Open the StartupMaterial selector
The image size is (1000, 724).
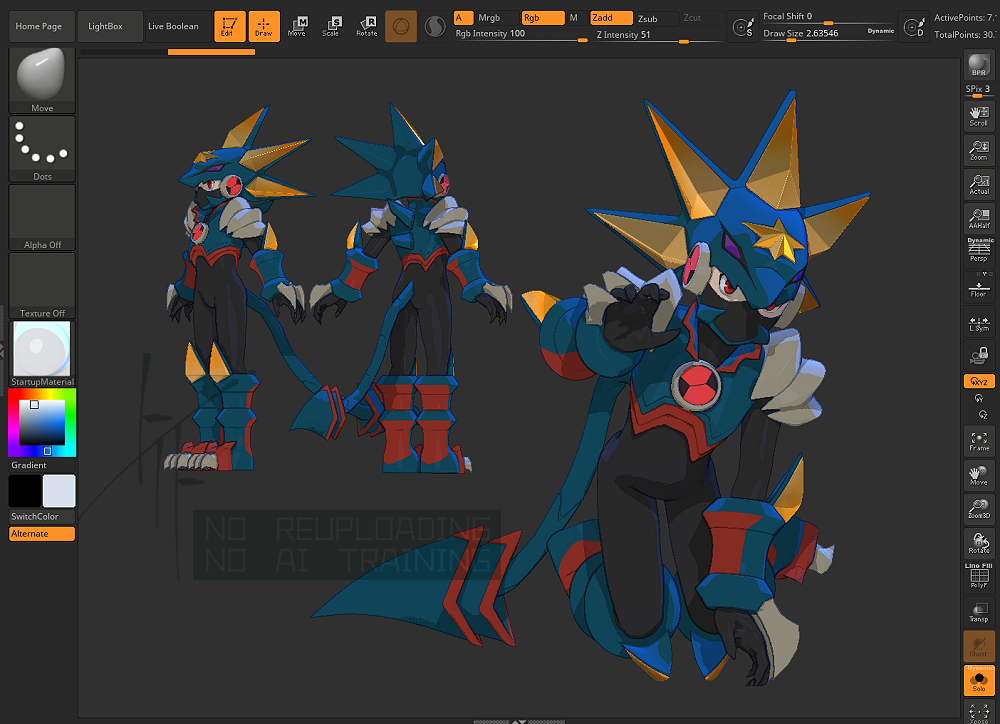pos(42,354)
